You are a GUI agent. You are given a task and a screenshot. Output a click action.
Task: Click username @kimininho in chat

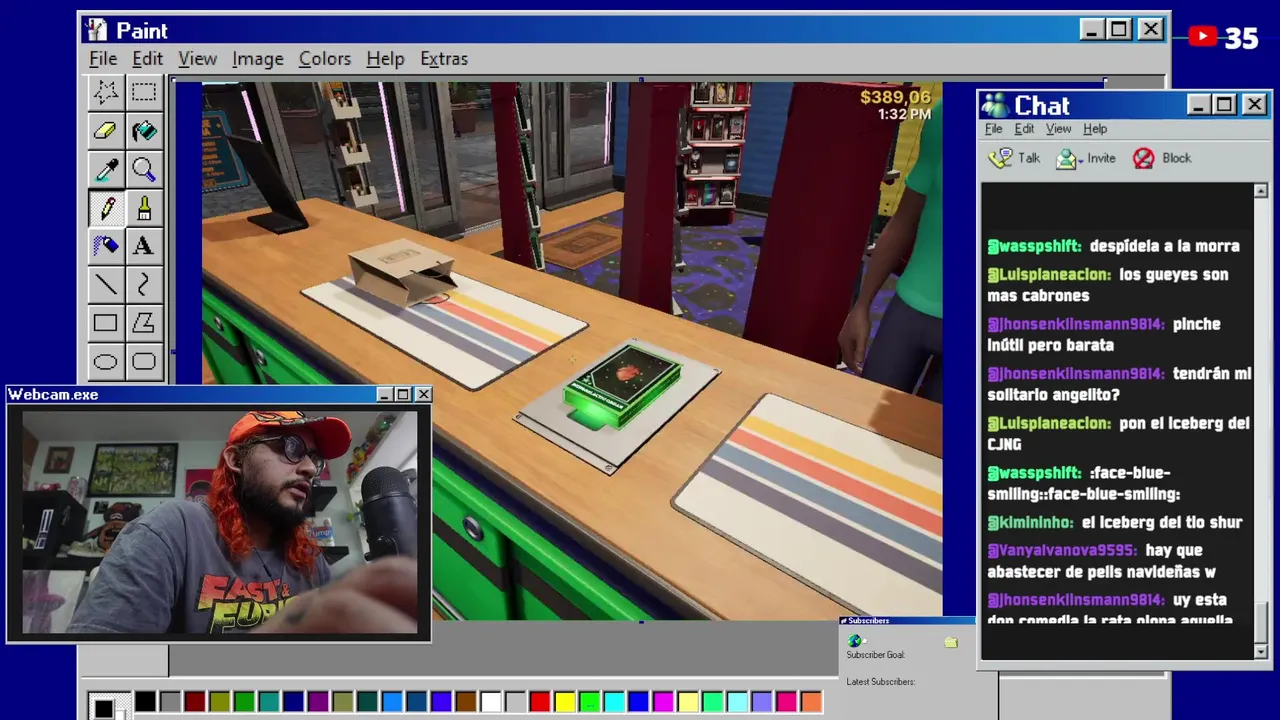(1030, 522)
